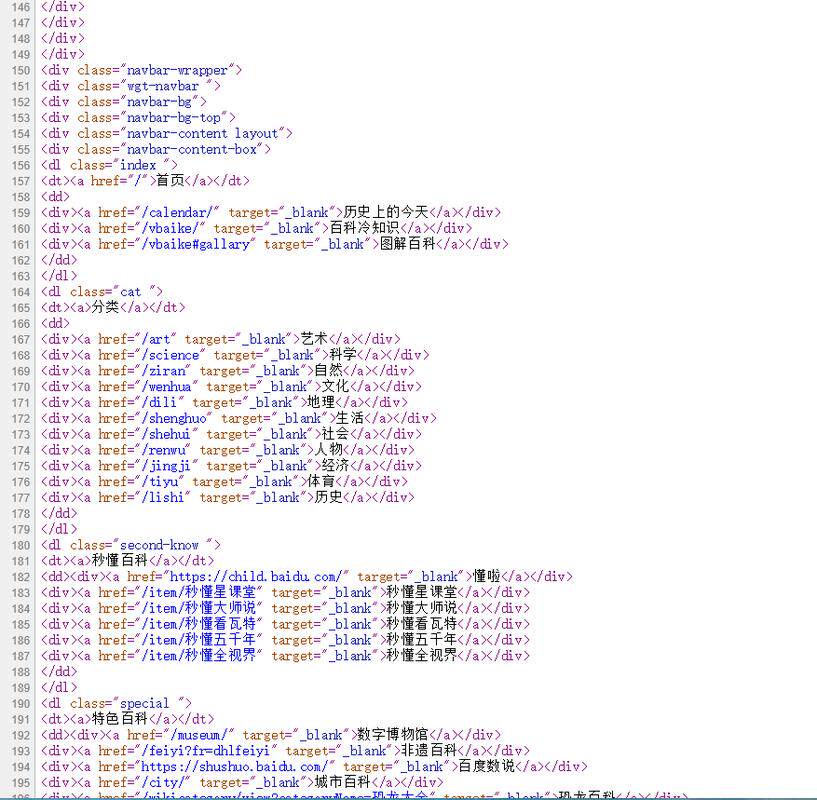Follow the /ziran href link
817x800 pixels.
pos(166,371)
